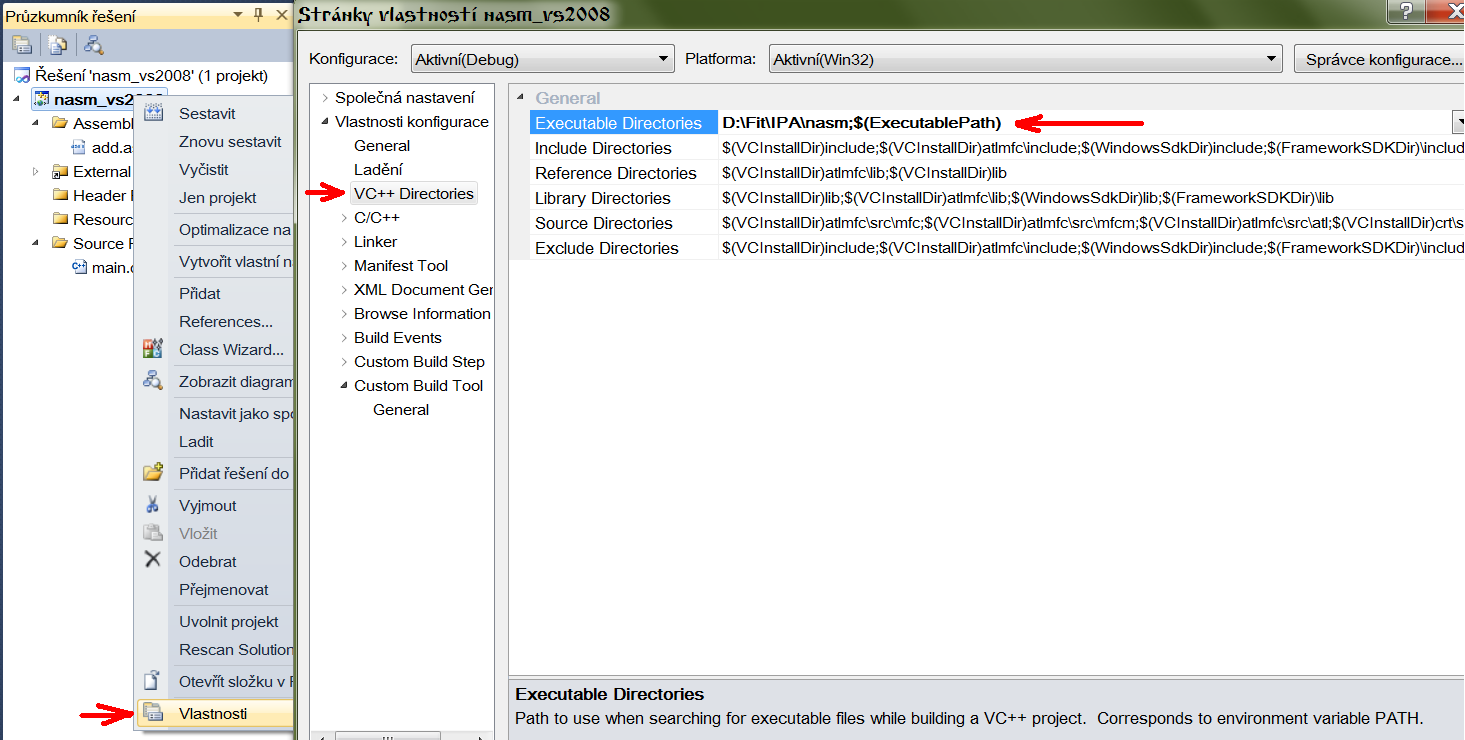Select the Reference Directories property row
1465x740 pixels.
pos(997,173)
